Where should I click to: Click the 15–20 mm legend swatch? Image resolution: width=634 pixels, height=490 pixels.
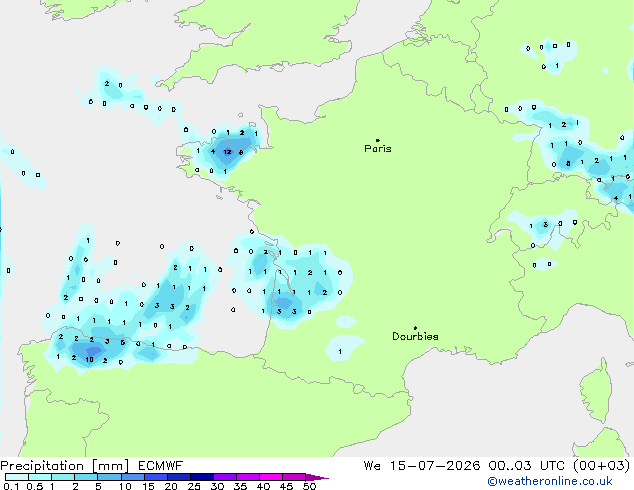click(x=155, y=477)
